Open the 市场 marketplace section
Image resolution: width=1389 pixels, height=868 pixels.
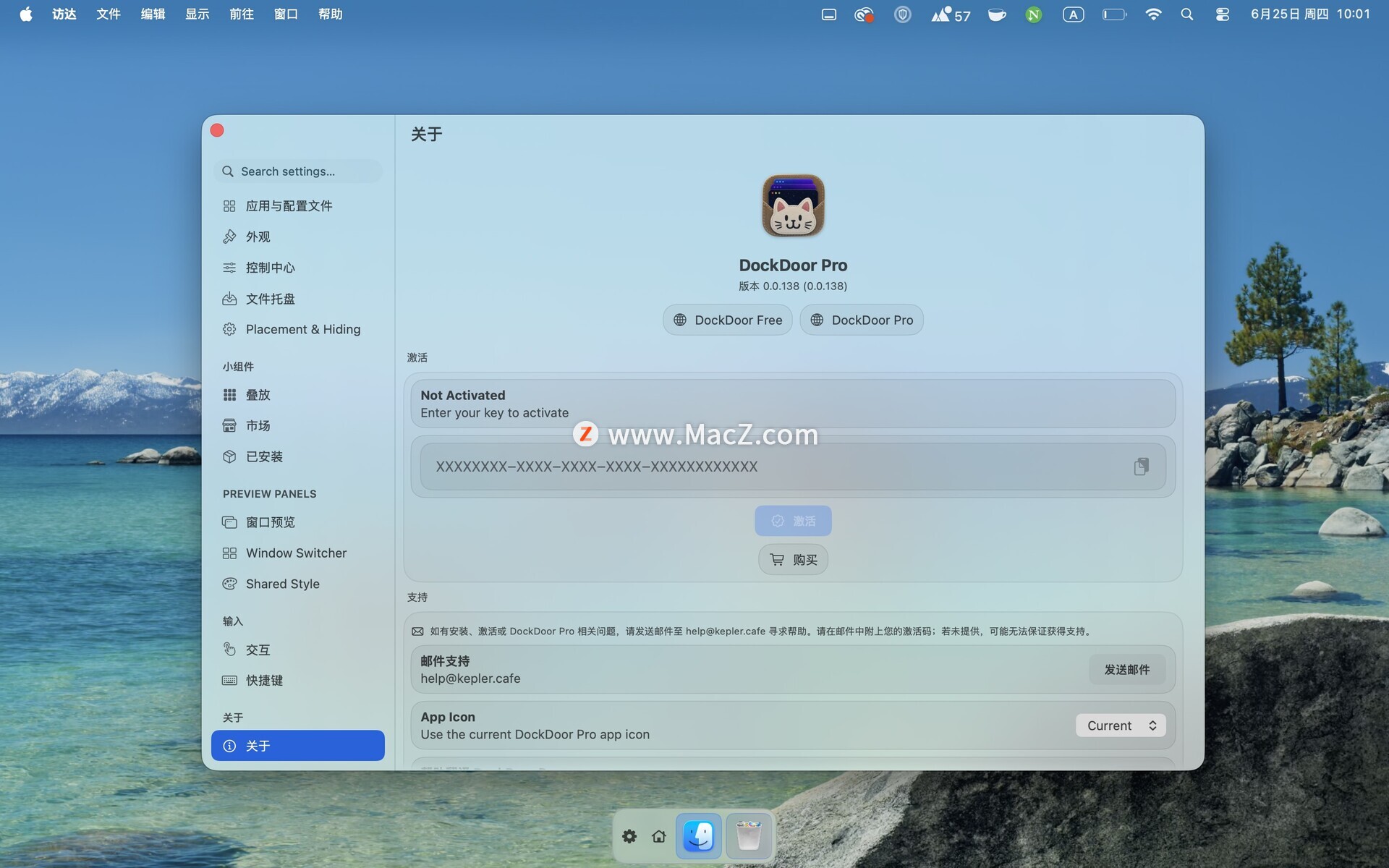click(297, 425)
